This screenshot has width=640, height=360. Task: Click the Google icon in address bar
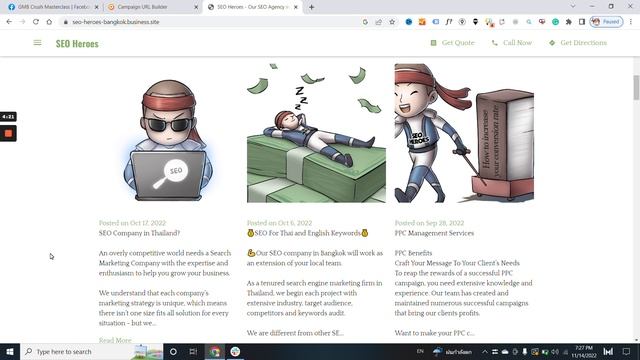click(x=365, y=22)
